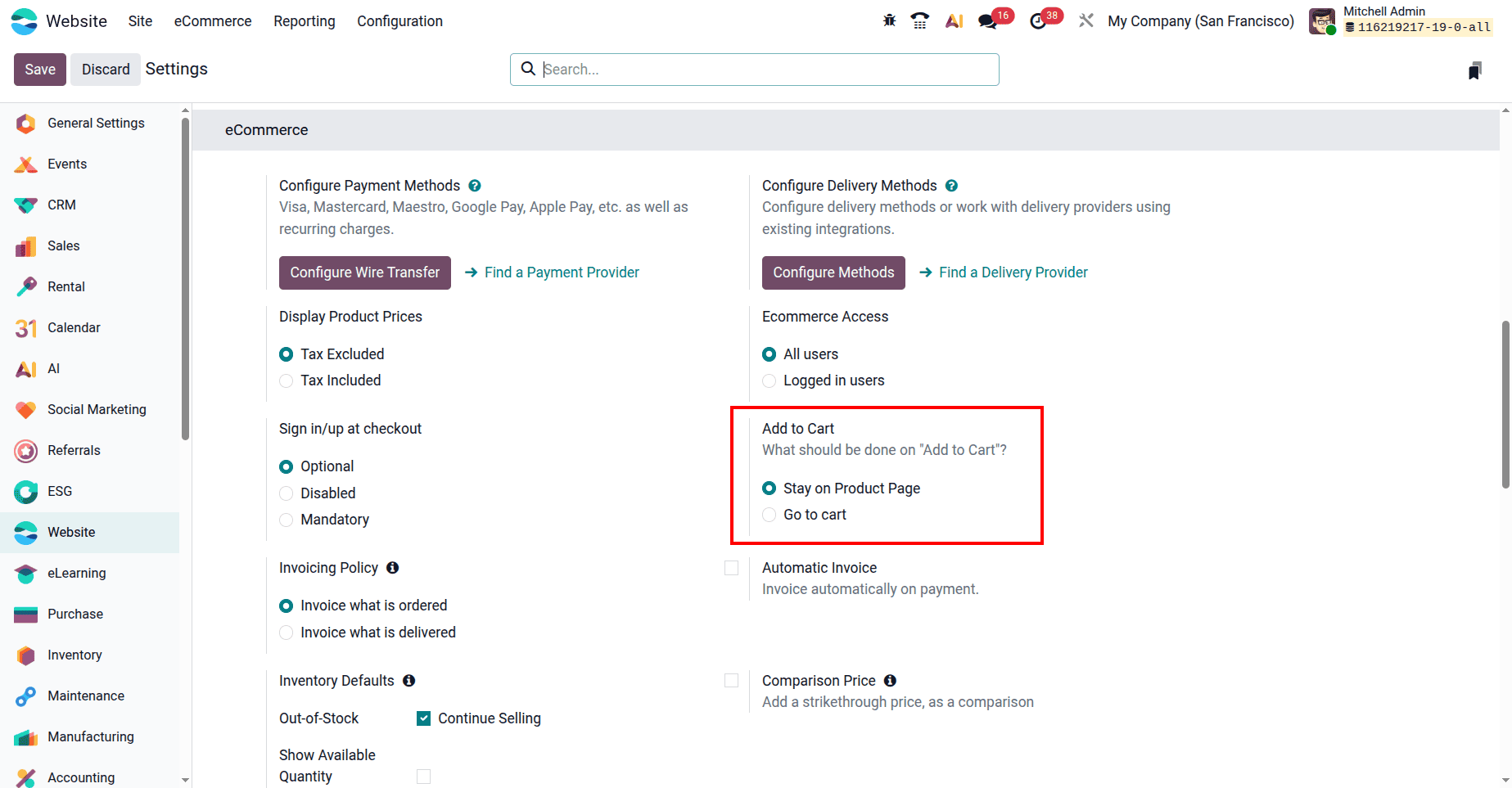Click the main page scrollbar thumb
The image size is (1512, 788).
[x=1505, y=404]
